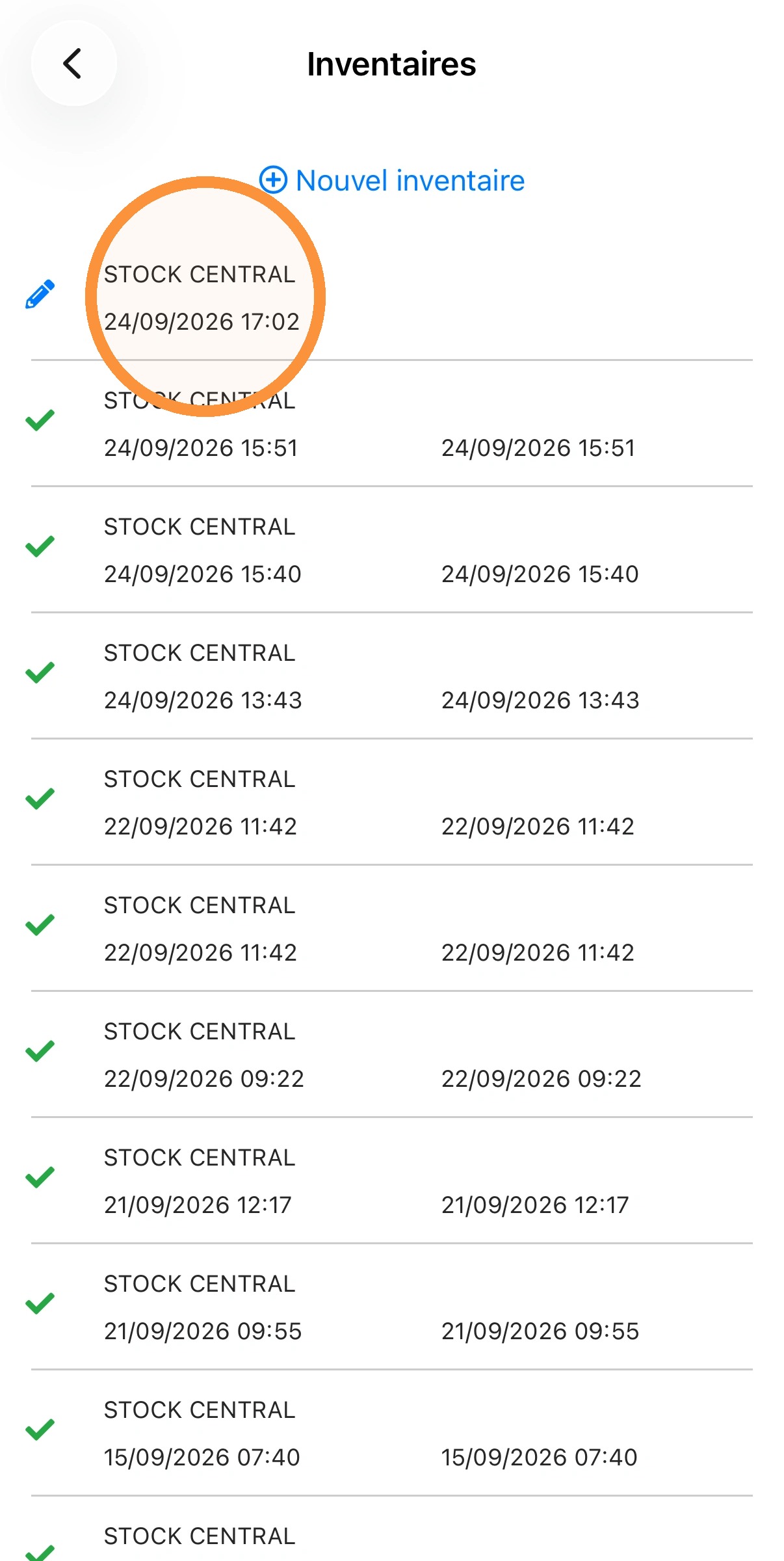Open STOCK CENTRAL inventory from 24/09/2026 15:51

(x=392, y=423)
